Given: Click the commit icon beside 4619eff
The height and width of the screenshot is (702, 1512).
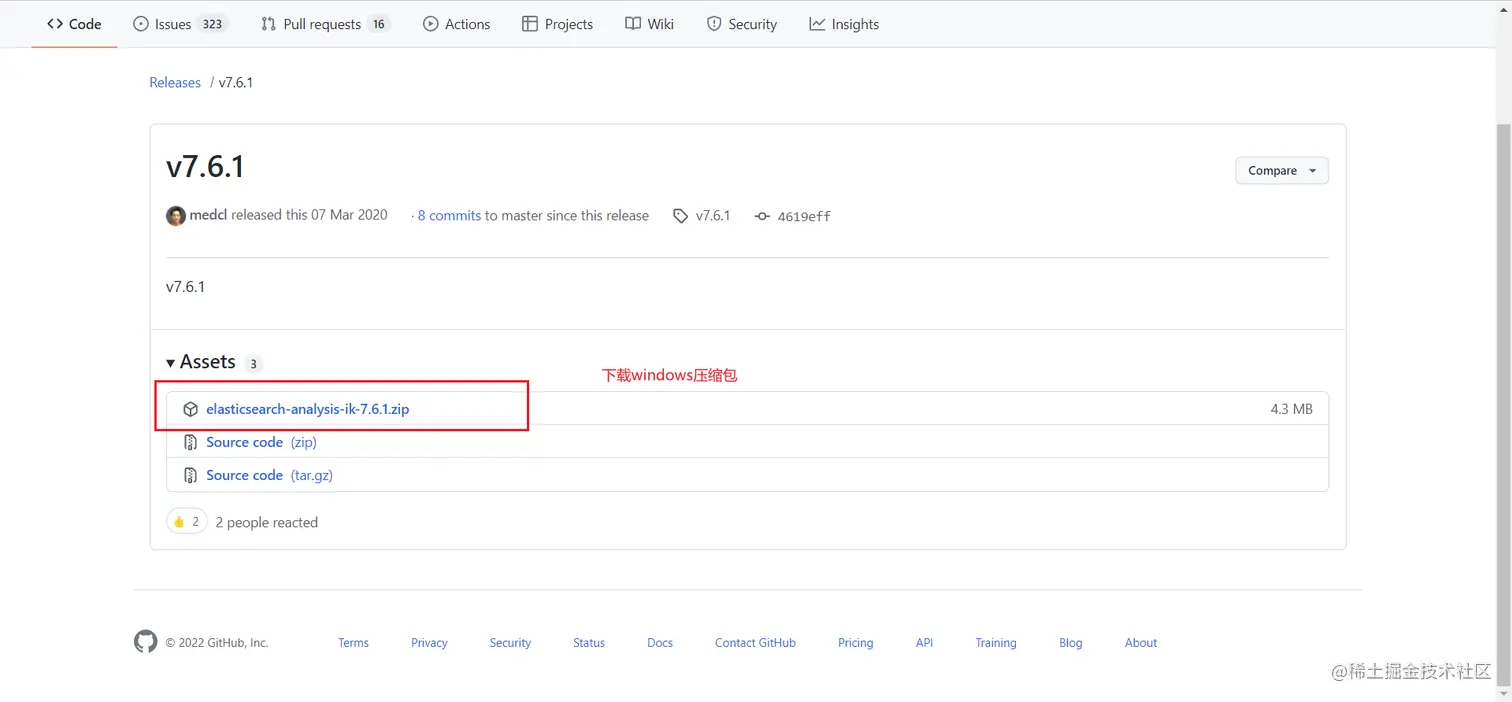Looking at the screenshot, I should click(x=762, y=216).
